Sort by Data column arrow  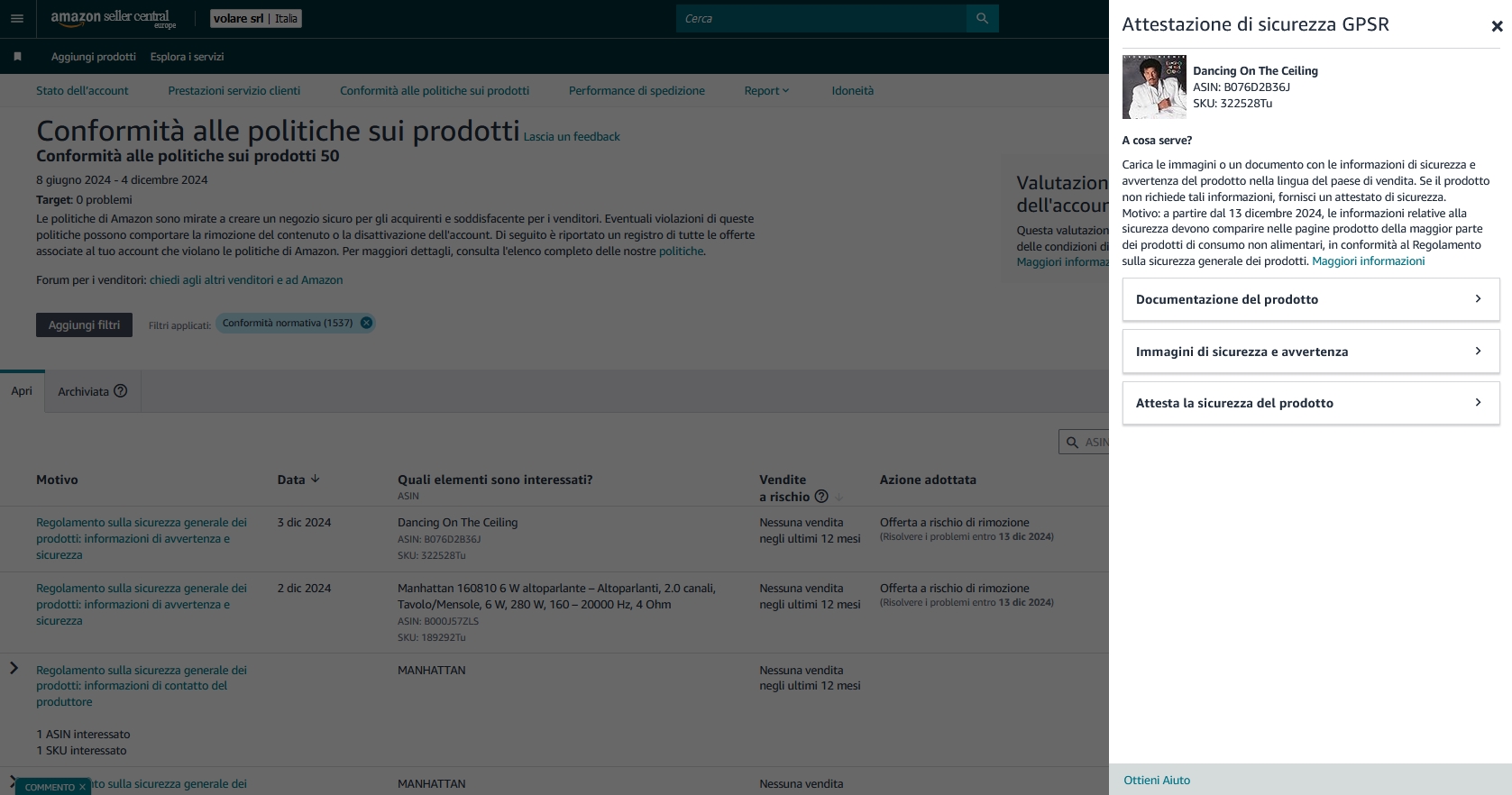coord(315,480)
